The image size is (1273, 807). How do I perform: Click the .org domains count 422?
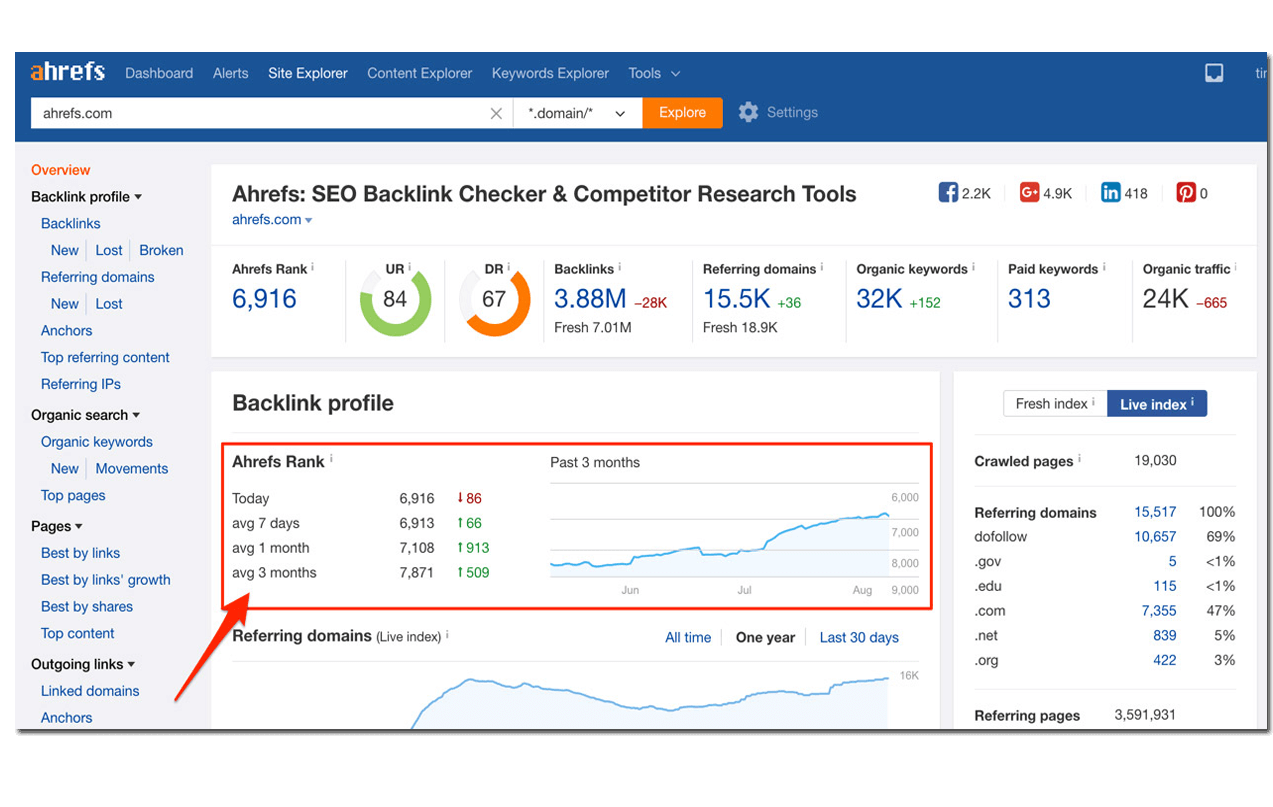coord(1165,660)
